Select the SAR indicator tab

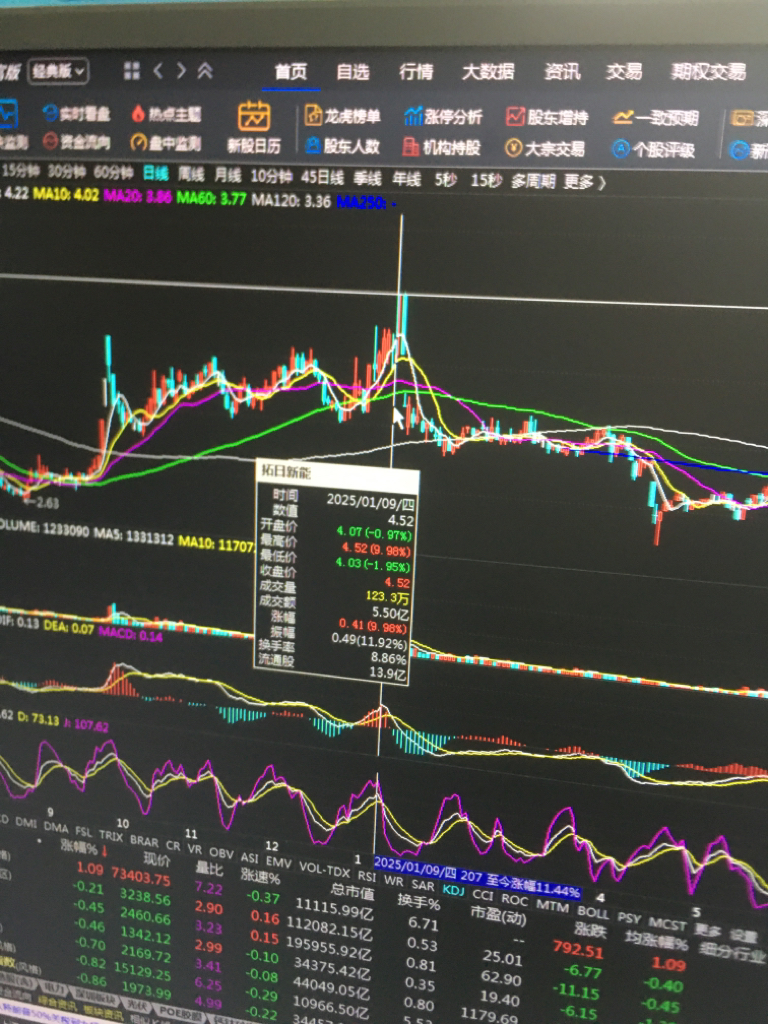pos(423,885)
